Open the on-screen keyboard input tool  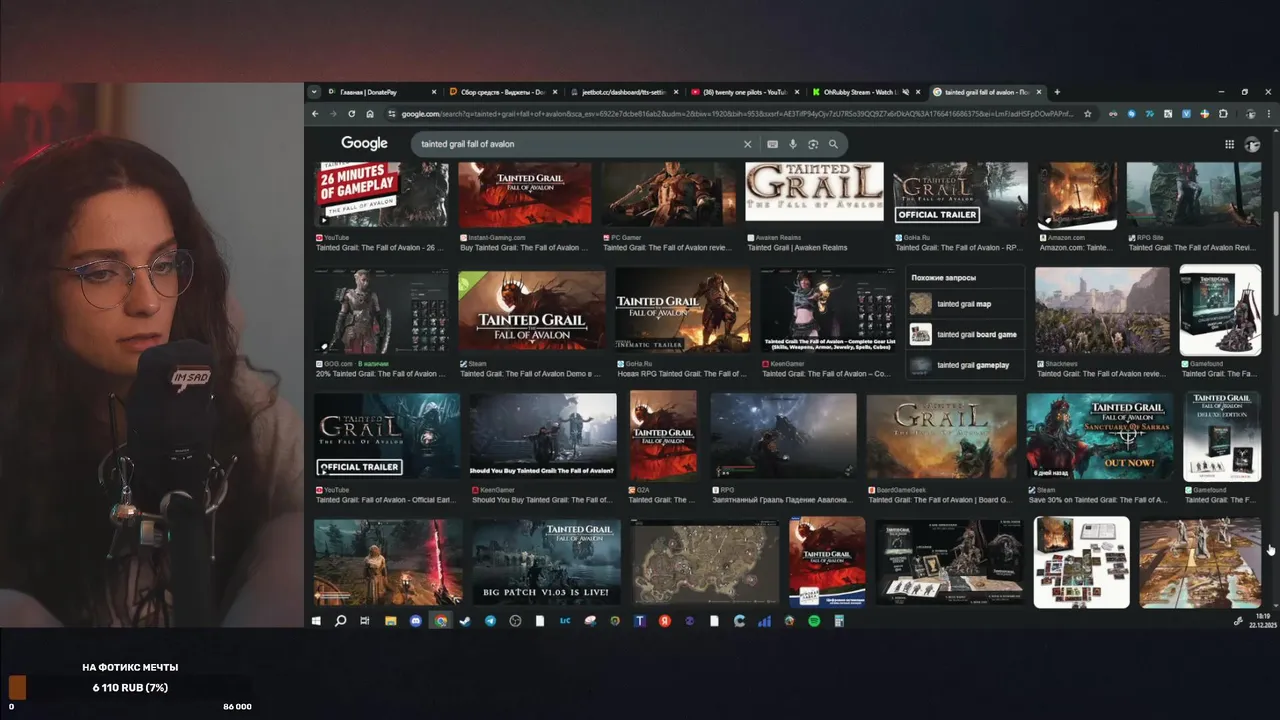coord(772,144)
